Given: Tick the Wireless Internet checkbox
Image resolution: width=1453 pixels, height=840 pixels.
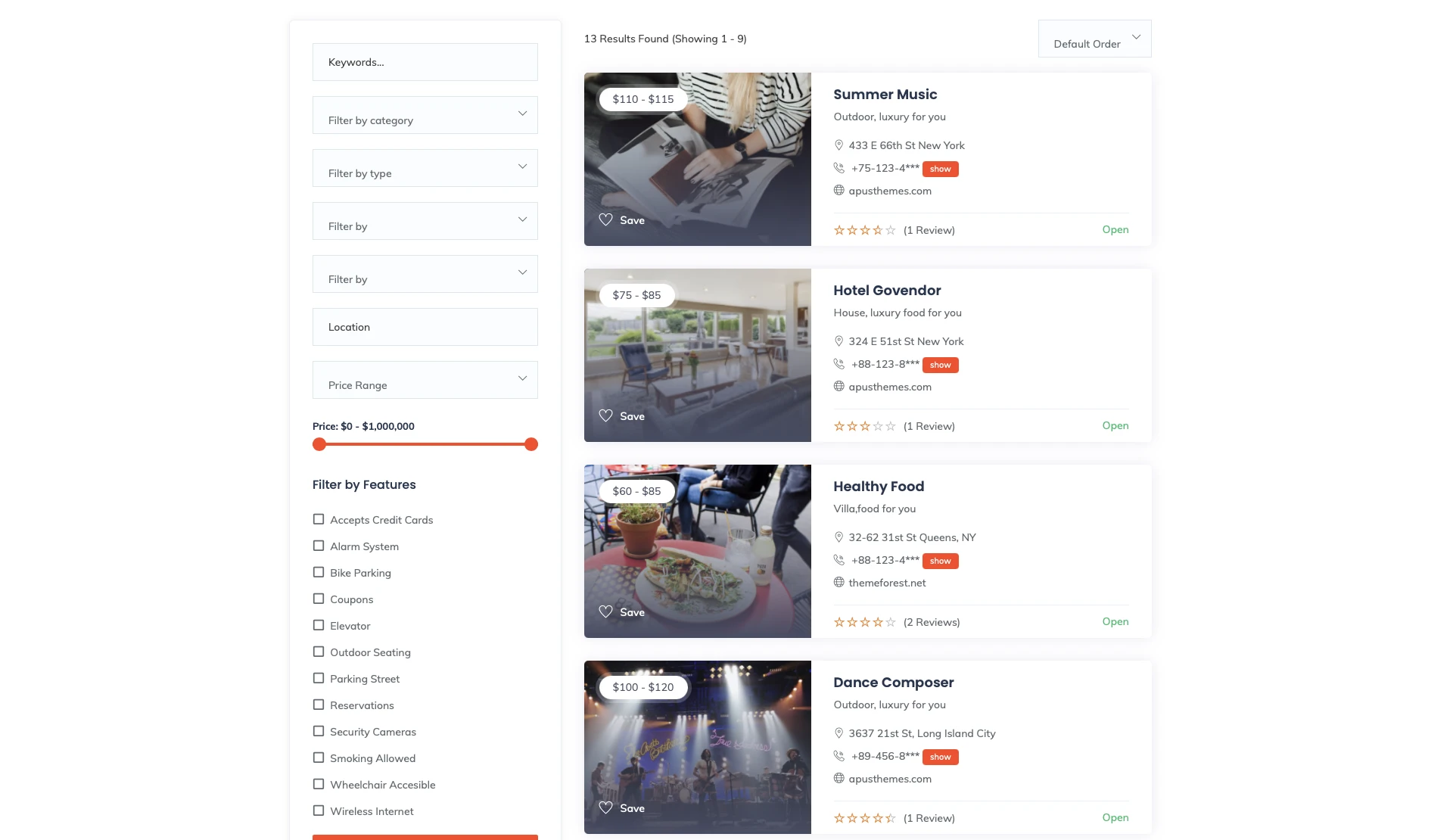Looking at the screenshot, I should [x=319, y=810].
